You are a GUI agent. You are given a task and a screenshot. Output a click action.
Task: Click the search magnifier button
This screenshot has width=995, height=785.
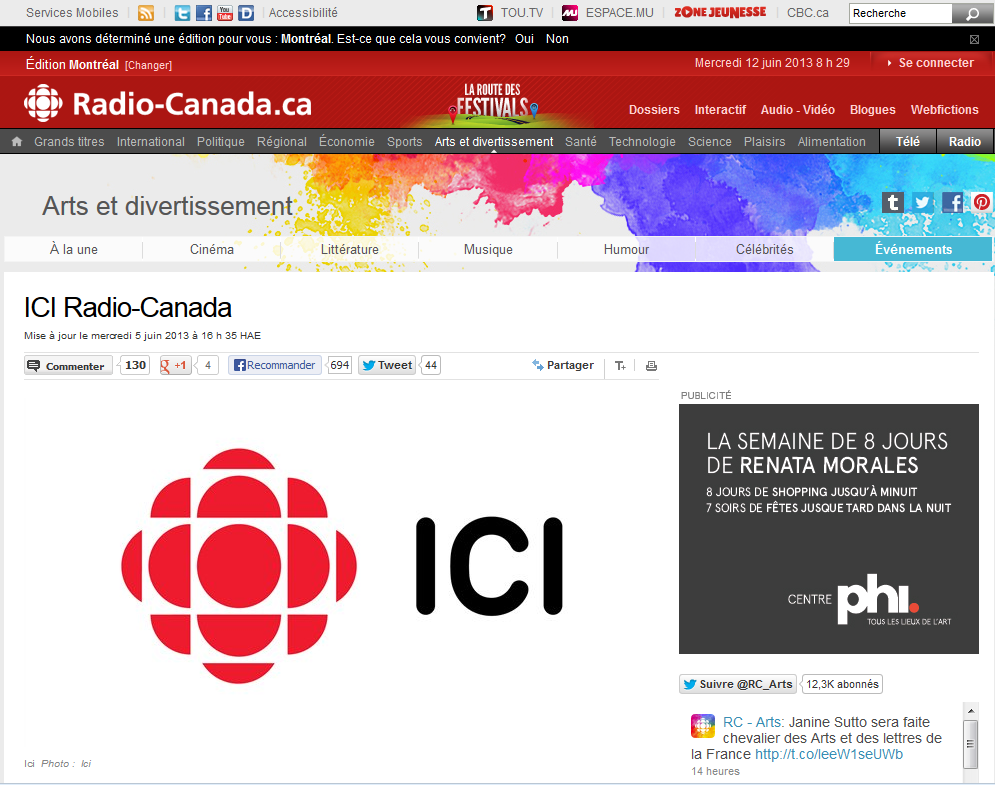coord(972,13)
